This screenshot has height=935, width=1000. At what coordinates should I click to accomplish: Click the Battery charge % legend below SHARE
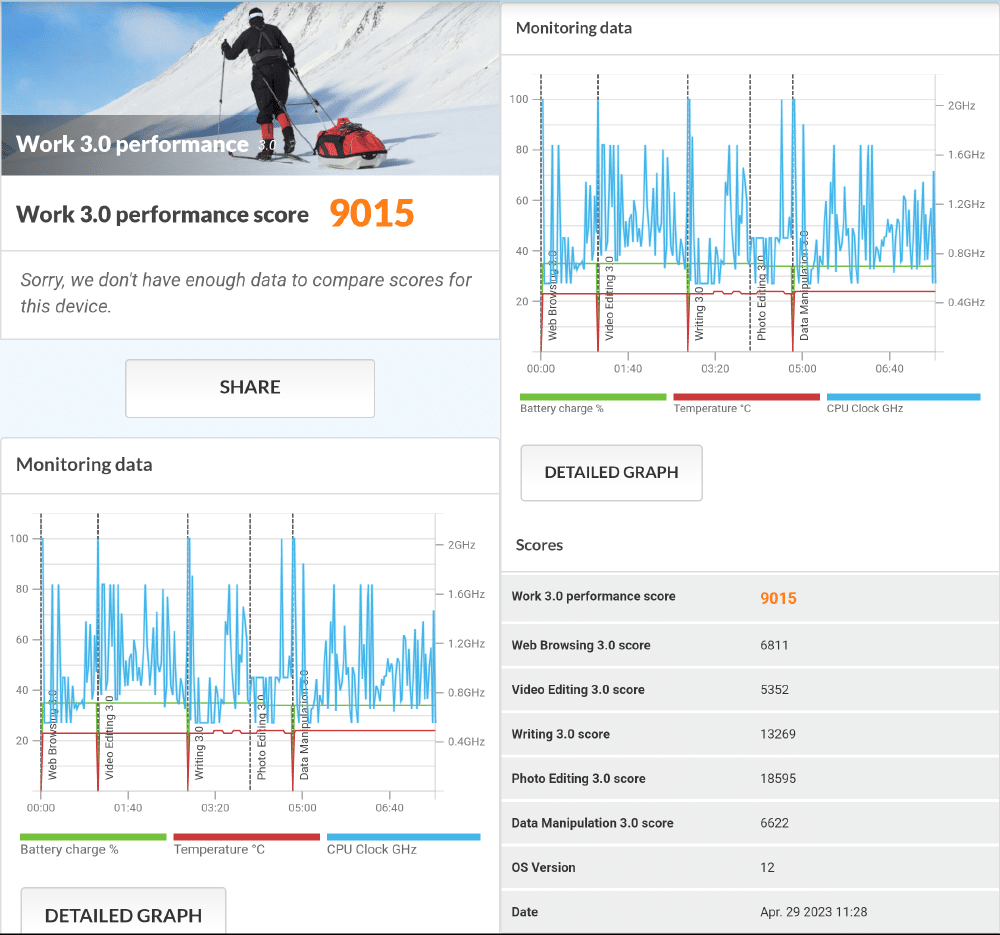tap(70, 849)
